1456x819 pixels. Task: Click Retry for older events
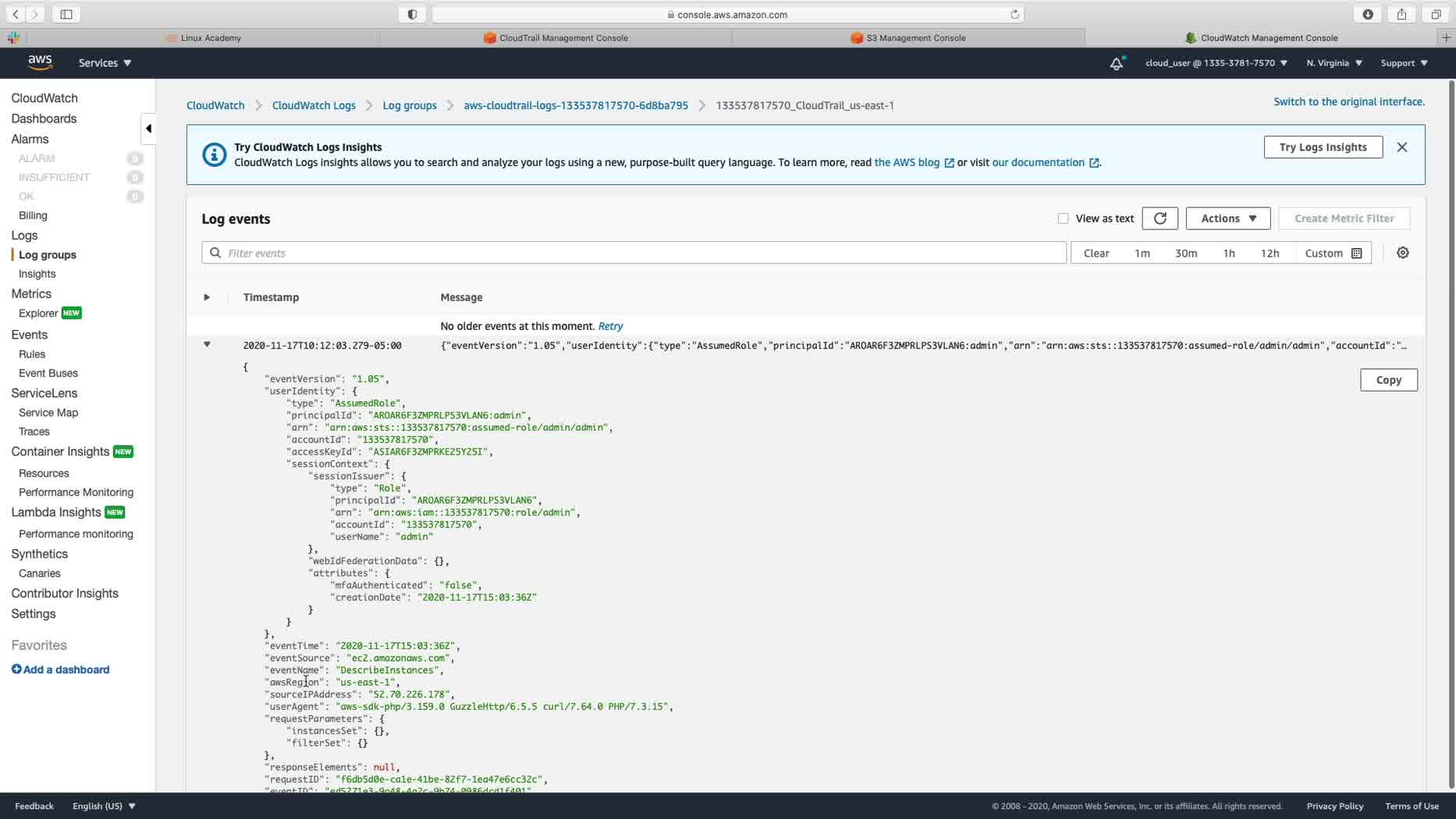610,326
